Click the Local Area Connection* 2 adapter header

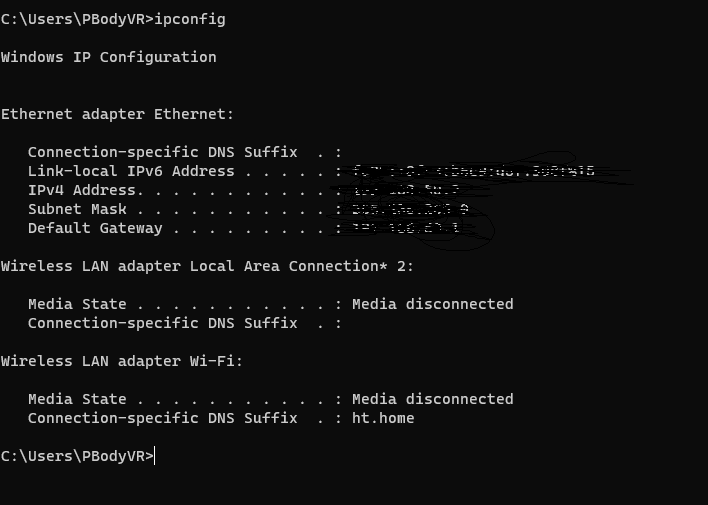[x=207, y=266]
